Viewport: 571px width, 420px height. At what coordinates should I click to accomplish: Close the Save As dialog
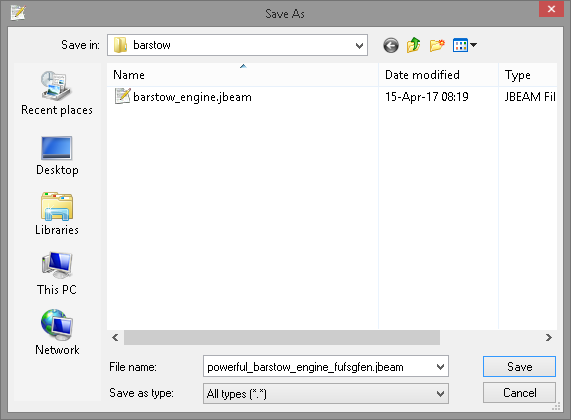click(551, 9)
